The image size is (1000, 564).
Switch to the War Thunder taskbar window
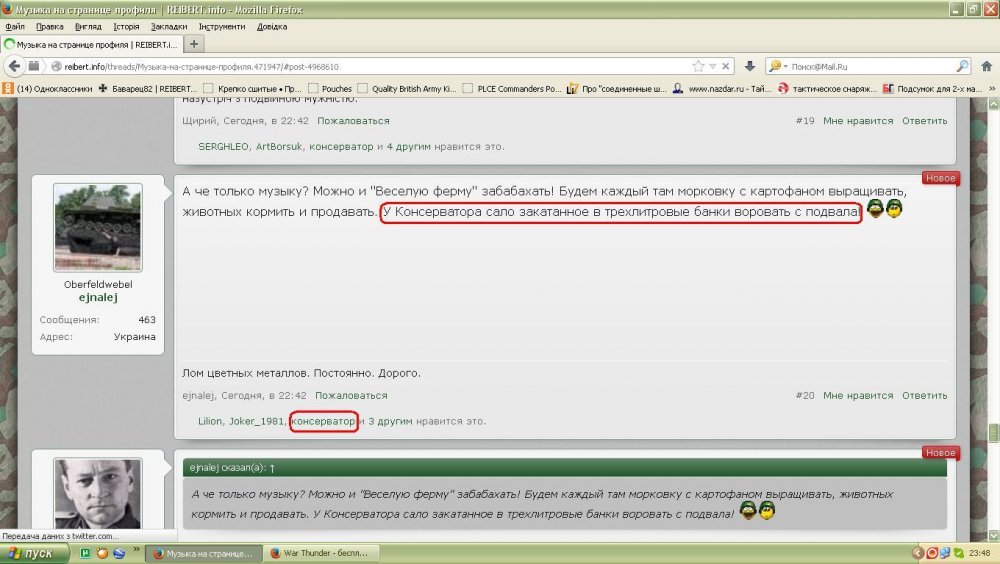pyautogui.click(x=318, y=553)
